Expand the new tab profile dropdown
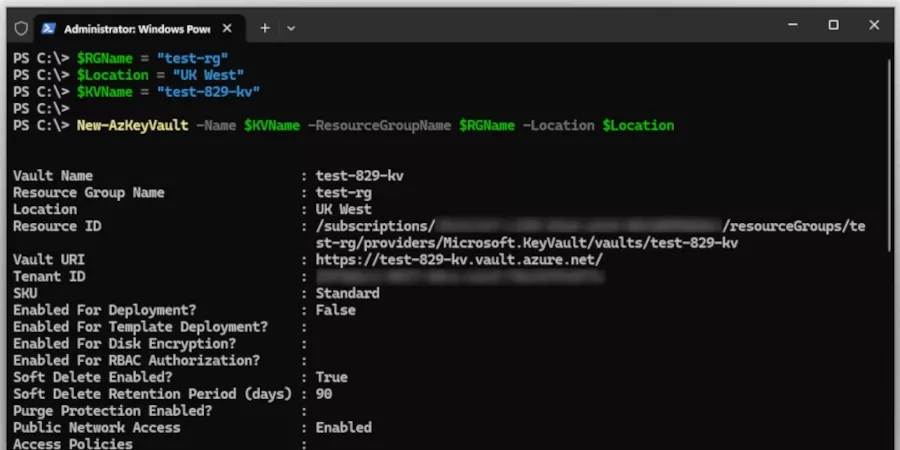 pos(291,28)
